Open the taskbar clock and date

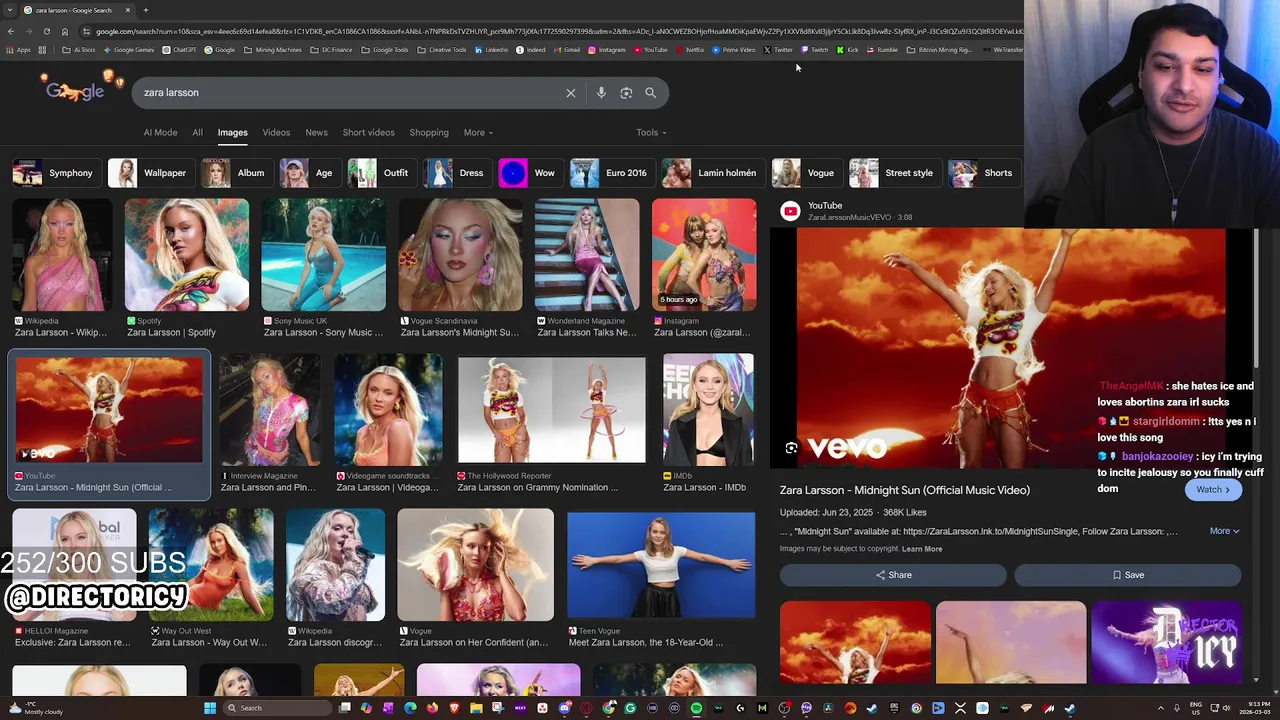tap(1255, 708)
